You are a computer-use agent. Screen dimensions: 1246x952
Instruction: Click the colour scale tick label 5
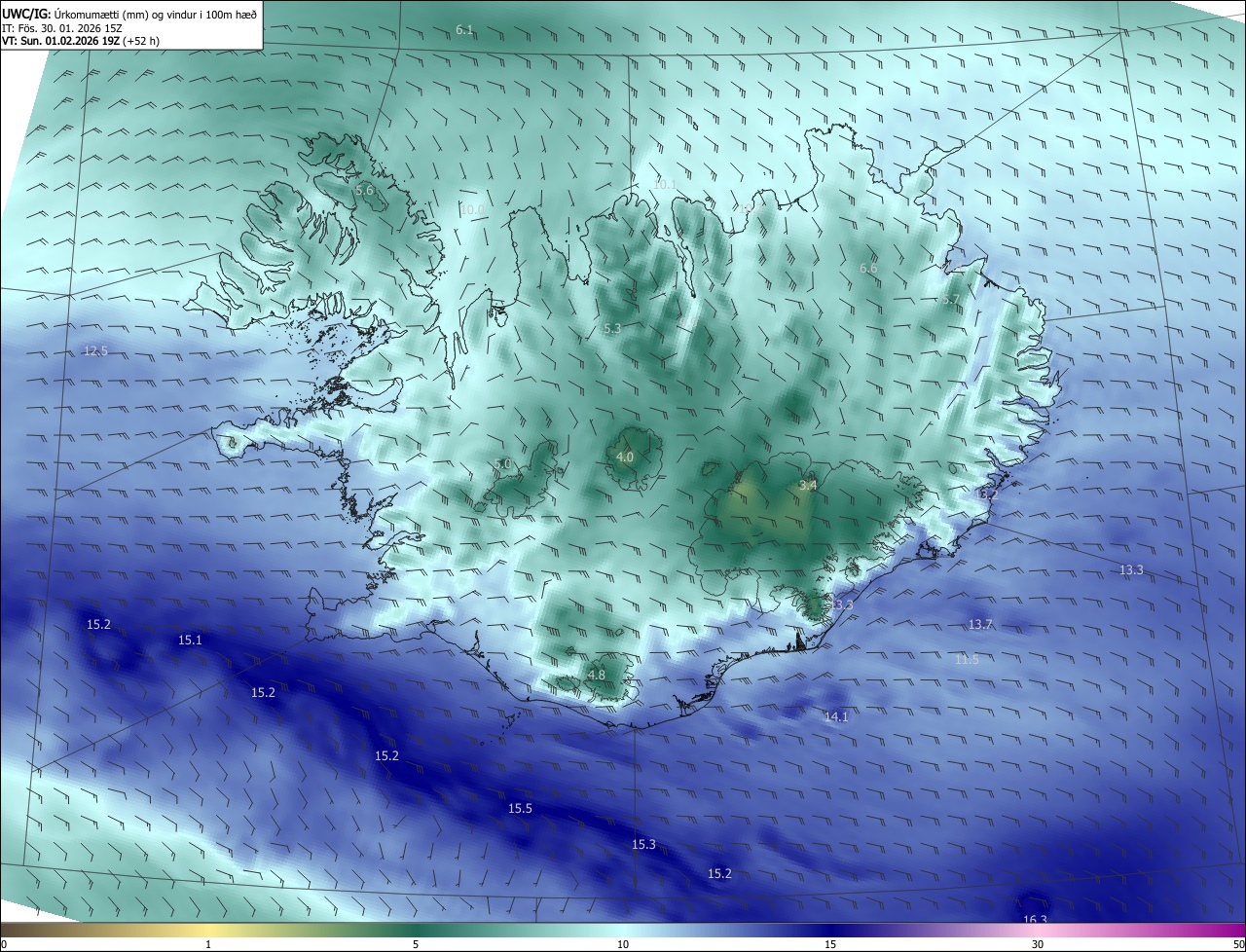pyautogui.click(x=416, y=944)
